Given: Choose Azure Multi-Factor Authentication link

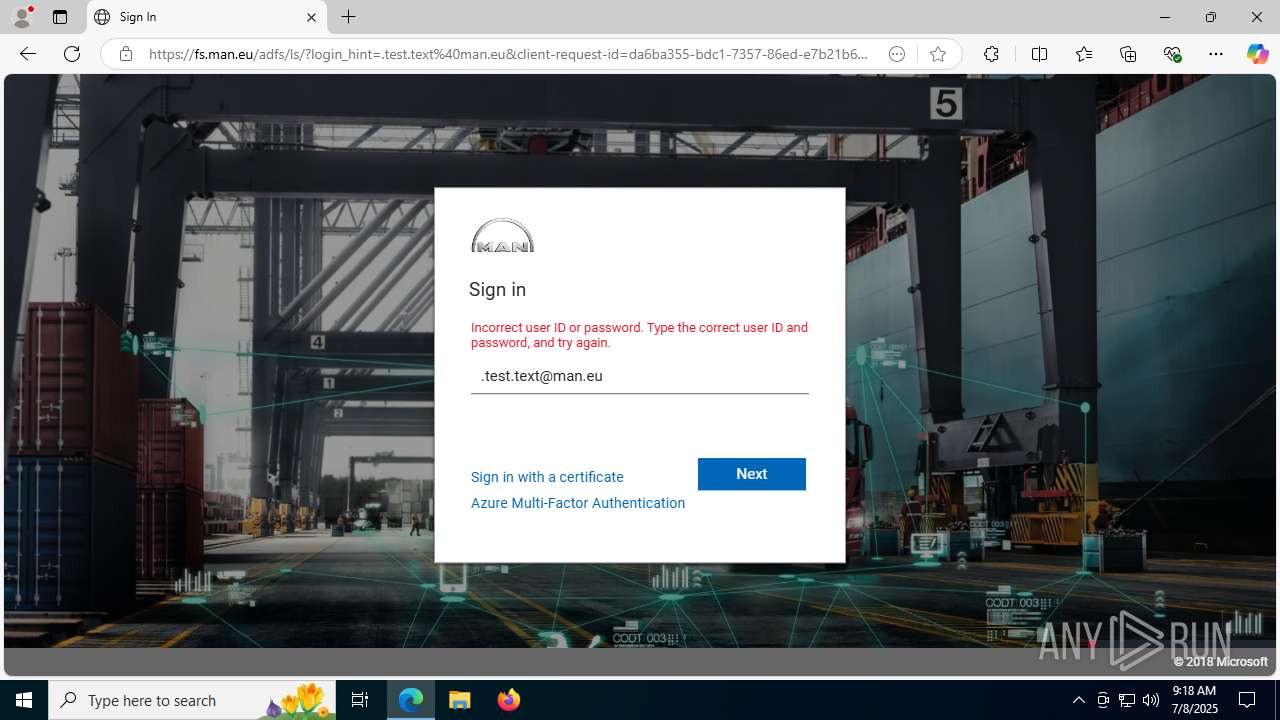Looking at the screenshot, I should click(x=578, y=503).
